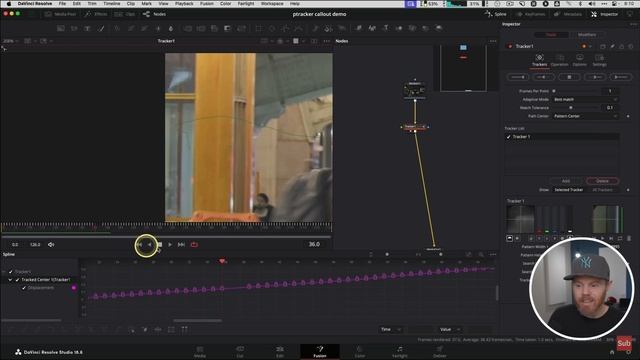Stop playback
Viewport: 640px width, 360px height.
click(x=160, y=244)
